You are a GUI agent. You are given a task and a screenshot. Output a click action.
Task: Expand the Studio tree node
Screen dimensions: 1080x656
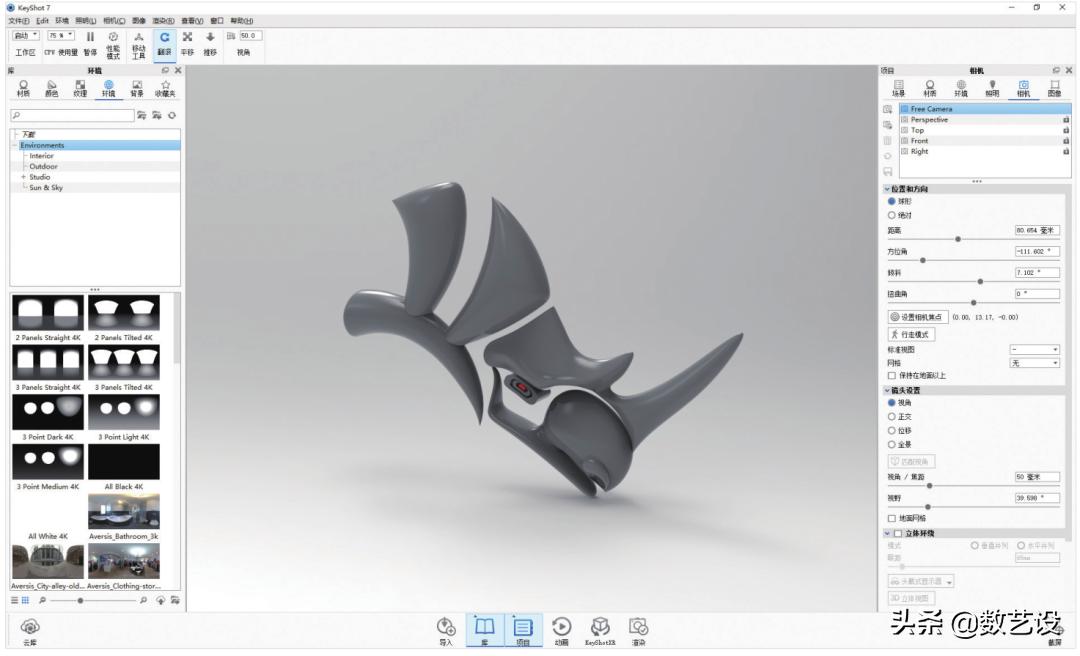point(23,177)
